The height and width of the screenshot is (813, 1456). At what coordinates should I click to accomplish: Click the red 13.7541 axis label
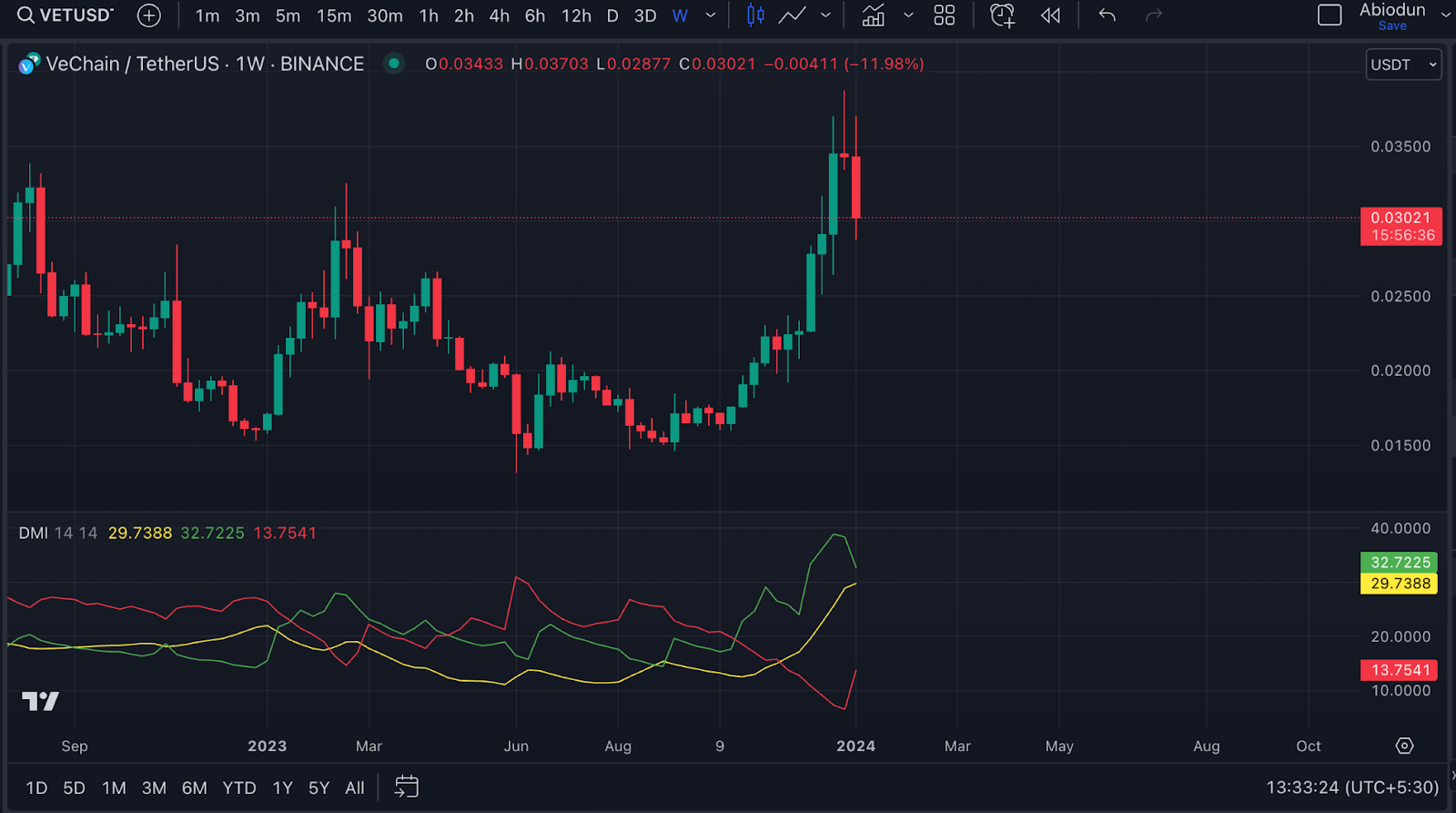(1400, 670)
